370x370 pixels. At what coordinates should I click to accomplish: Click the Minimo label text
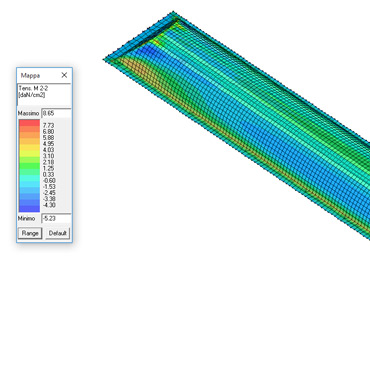tap(26, 218)
